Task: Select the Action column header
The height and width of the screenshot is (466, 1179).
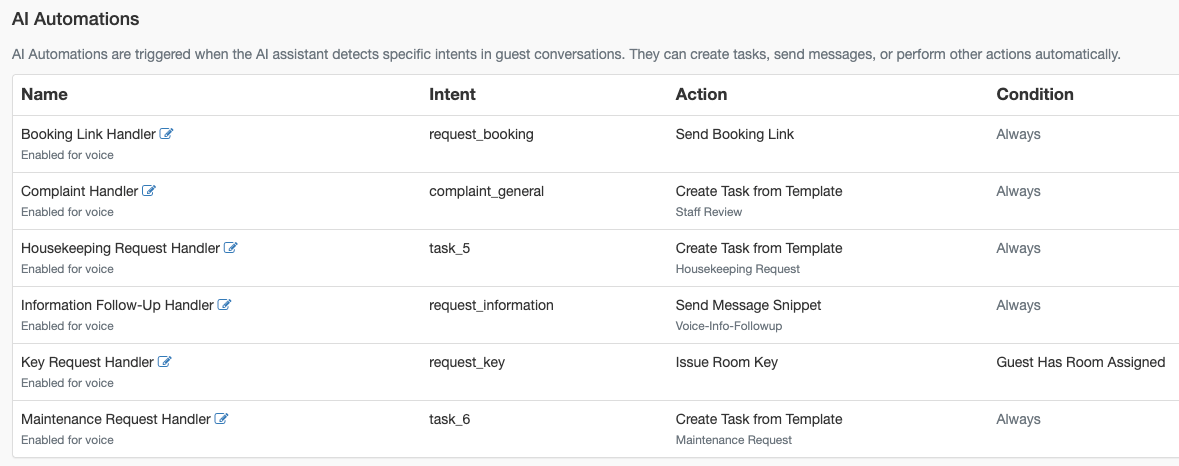Action: [x=701, y=94]
